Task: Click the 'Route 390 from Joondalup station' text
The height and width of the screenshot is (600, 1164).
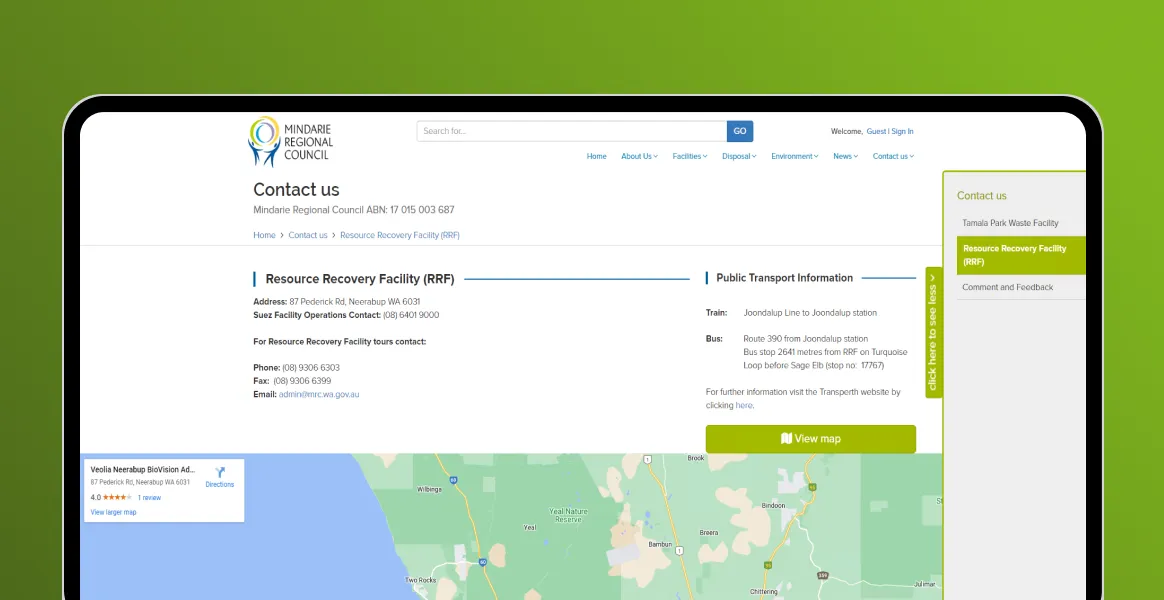Action: click(806, 339)
